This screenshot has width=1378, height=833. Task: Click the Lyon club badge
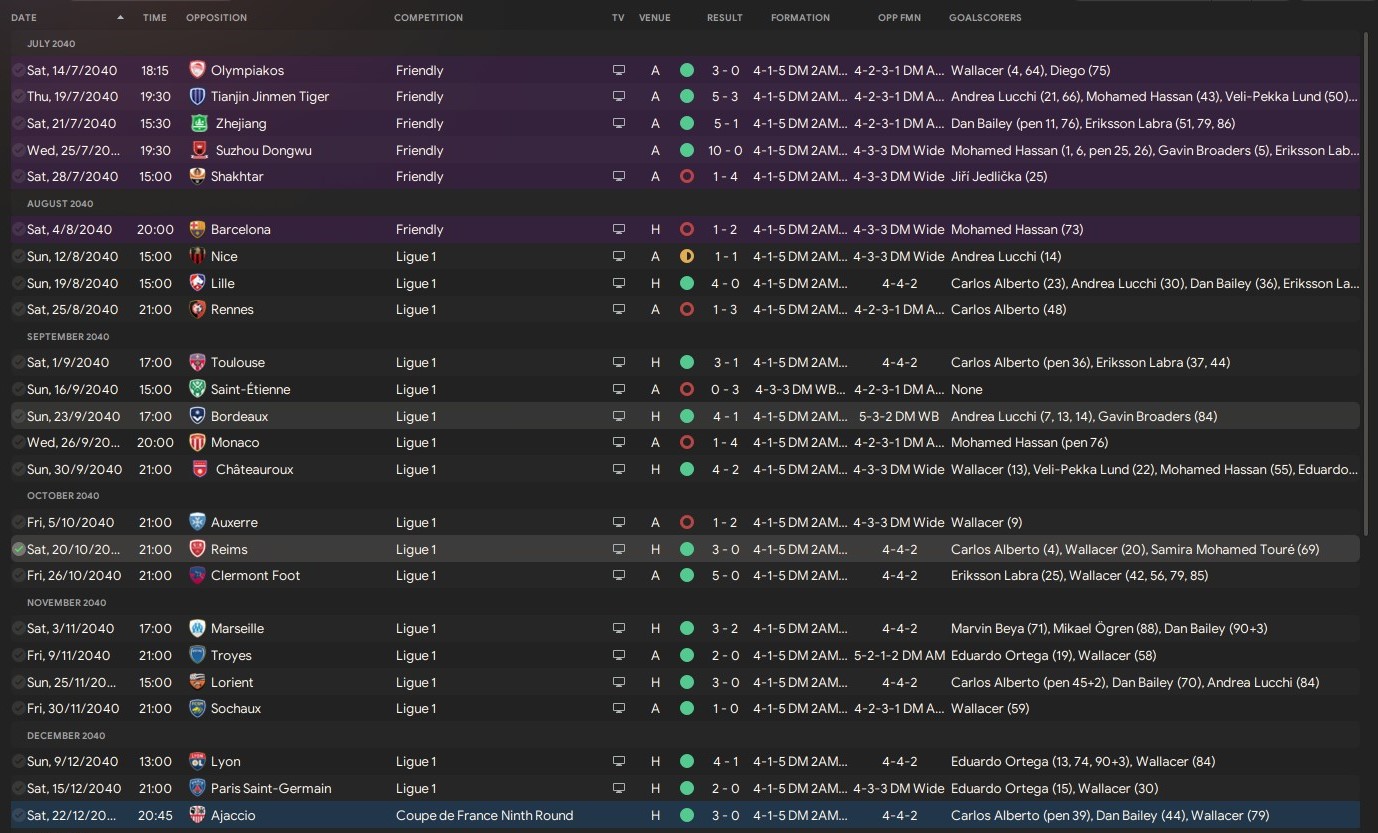pos(197,761)
